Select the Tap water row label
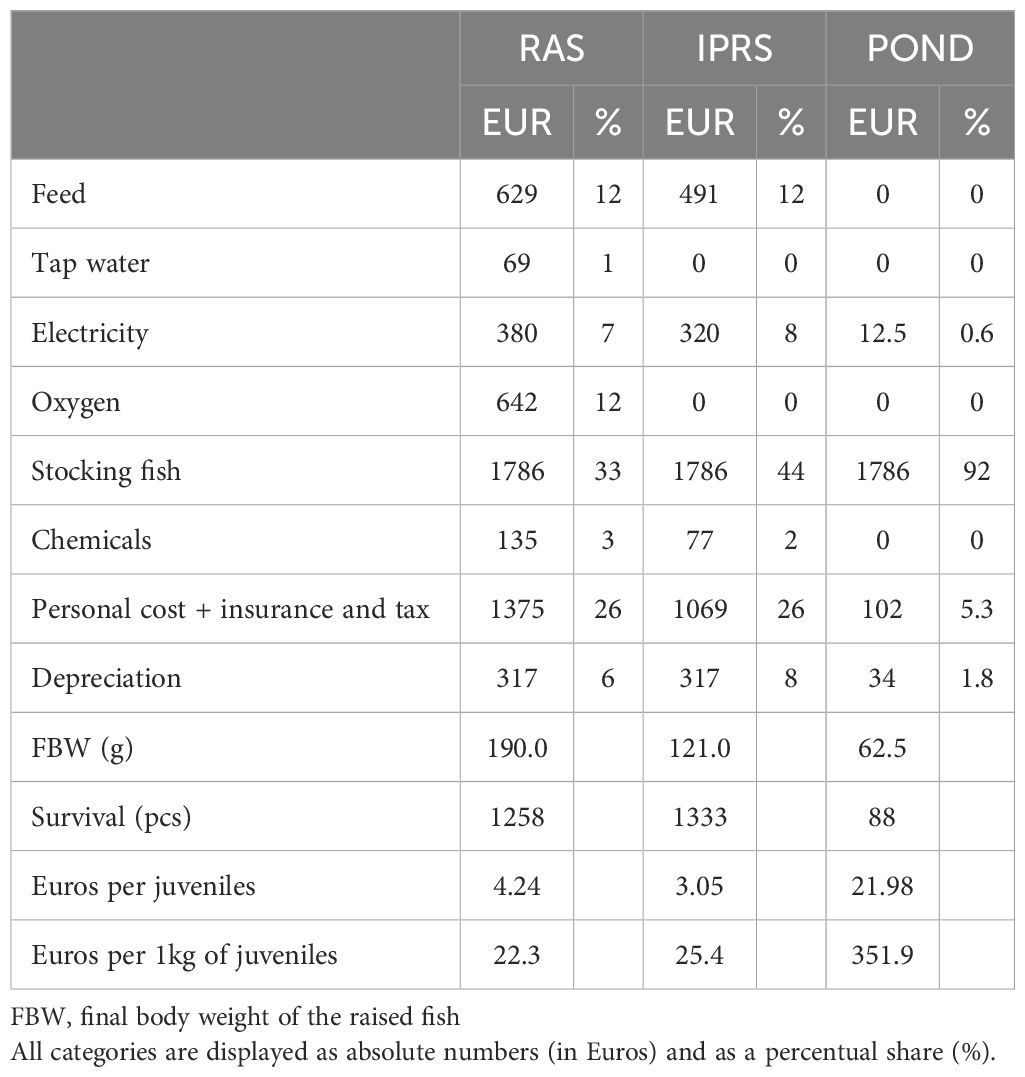 (x=91, y=263)
